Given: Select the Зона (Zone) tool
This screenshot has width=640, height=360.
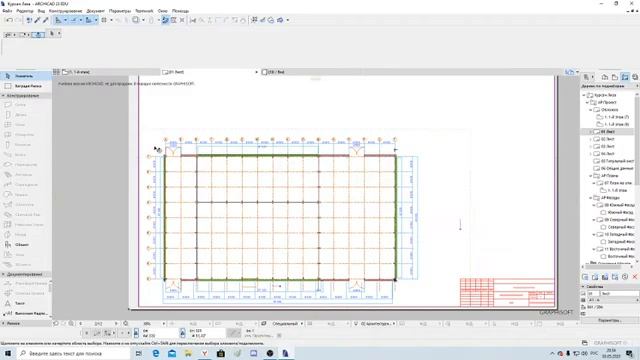Looking at the screenshot, I should (25, 255).
